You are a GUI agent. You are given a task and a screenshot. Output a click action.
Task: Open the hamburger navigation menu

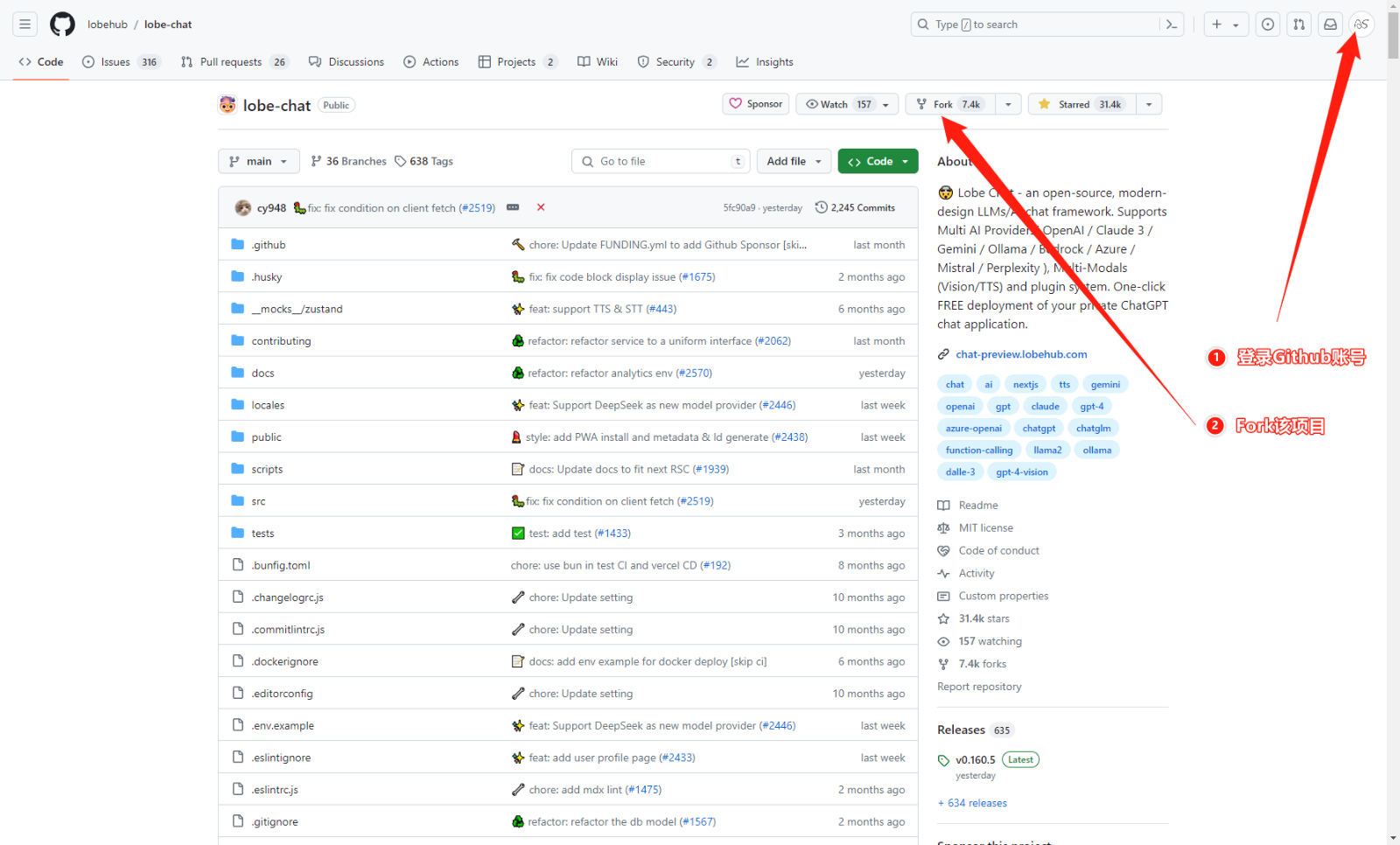[x=25, y=24]
